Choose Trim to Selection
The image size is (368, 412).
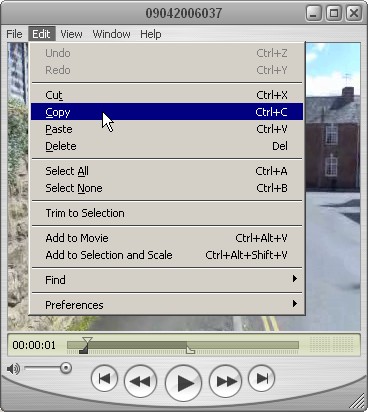(167, 213)
